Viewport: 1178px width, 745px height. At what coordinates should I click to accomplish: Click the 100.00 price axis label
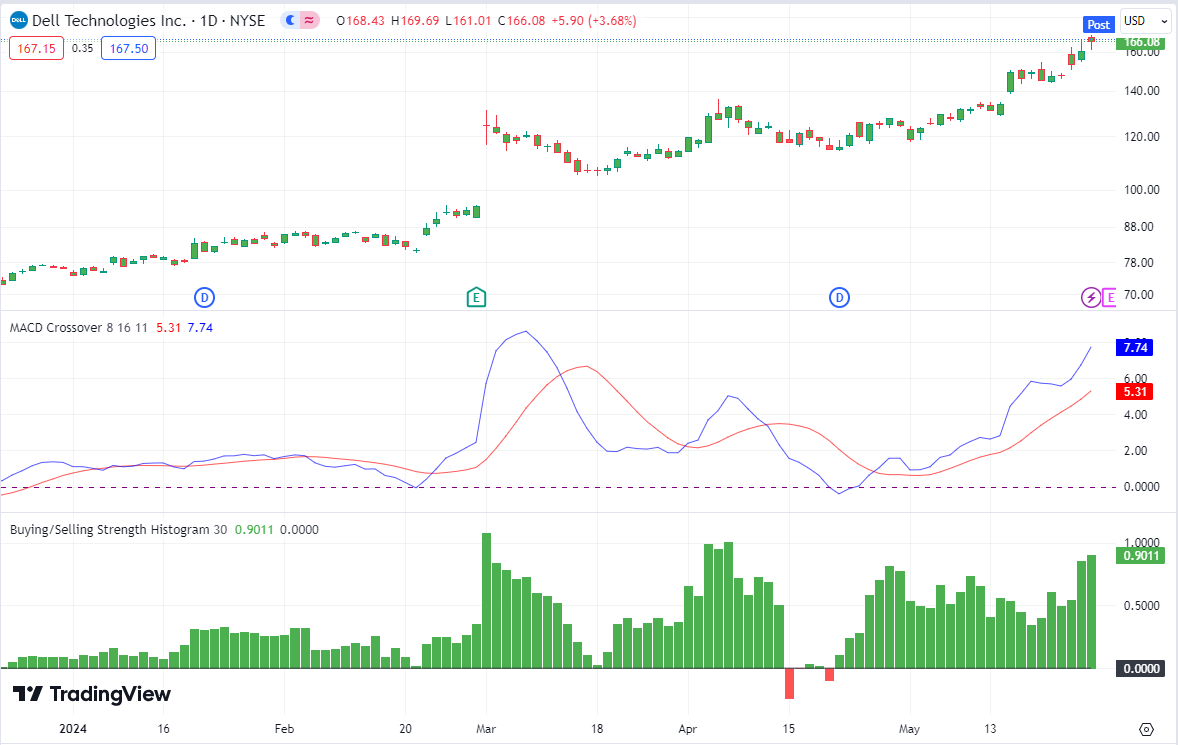click(1141, 189)
